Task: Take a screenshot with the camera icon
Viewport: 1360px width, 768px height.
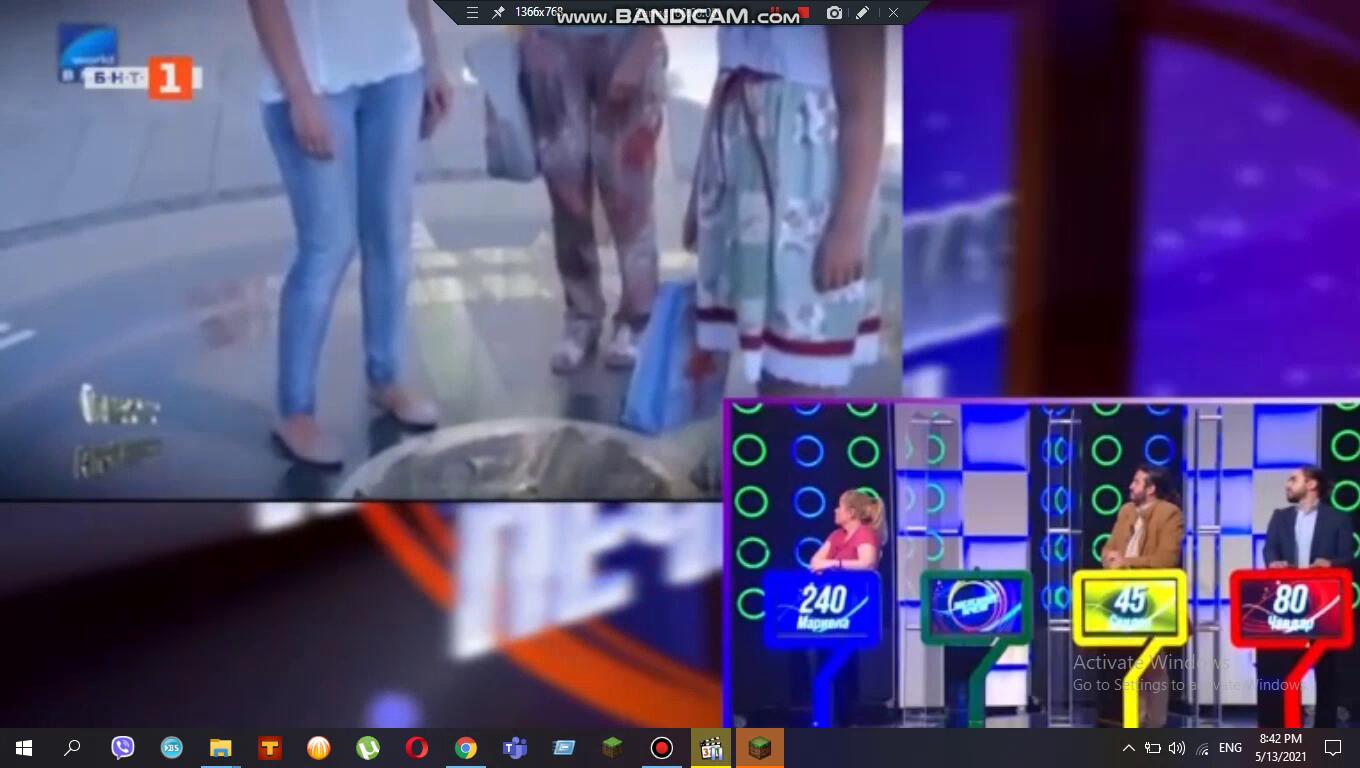Action: (834, 13)
